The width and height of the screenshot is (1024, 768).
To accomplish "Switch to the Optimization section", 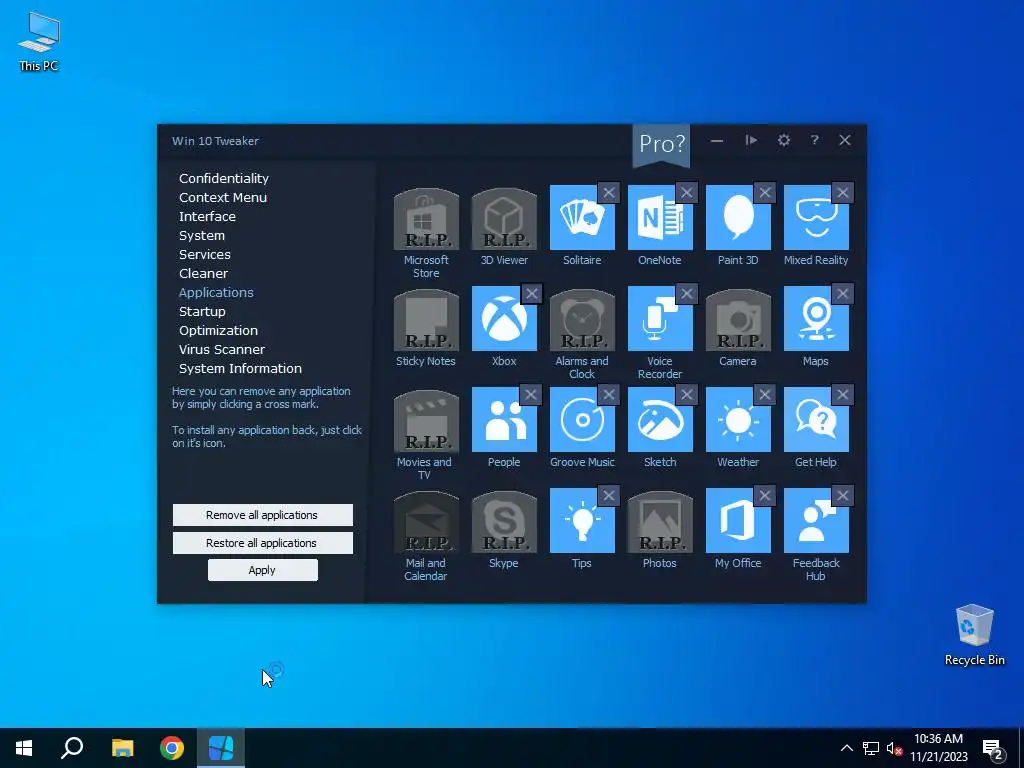I will (218, 330).
